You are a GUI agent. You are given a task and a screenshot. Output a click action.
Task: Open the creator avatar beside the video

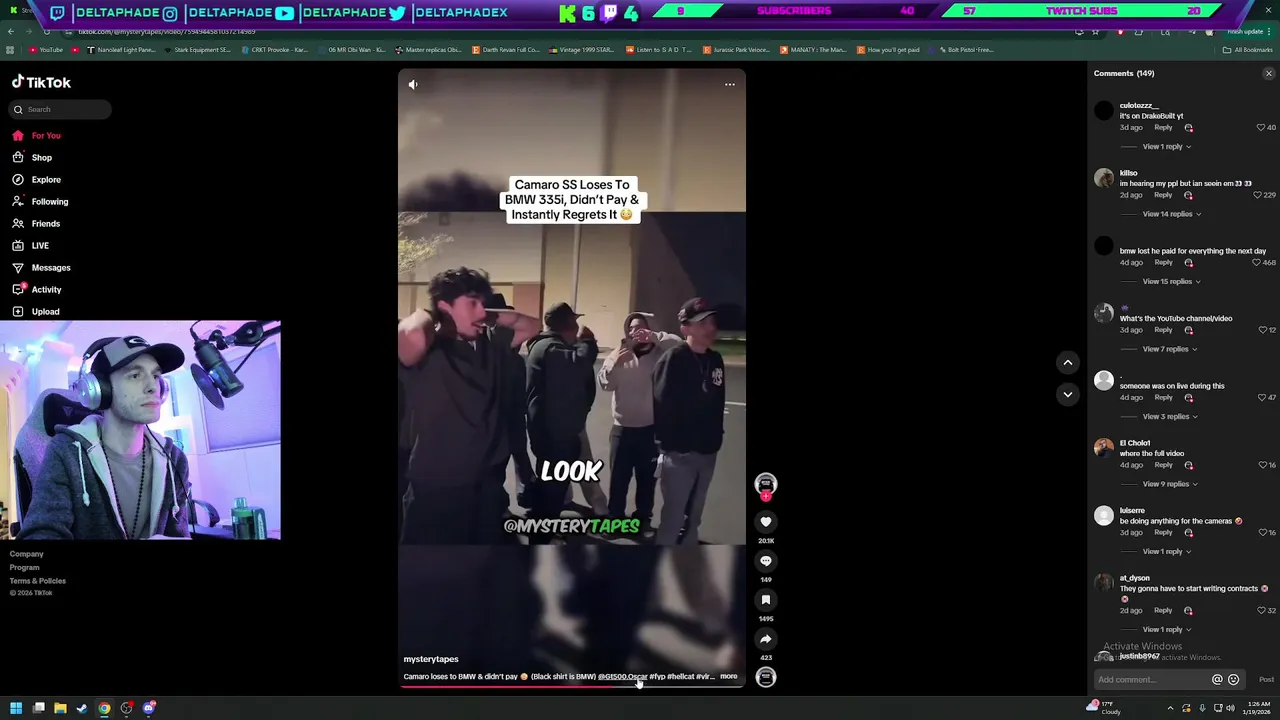[766, 484]
